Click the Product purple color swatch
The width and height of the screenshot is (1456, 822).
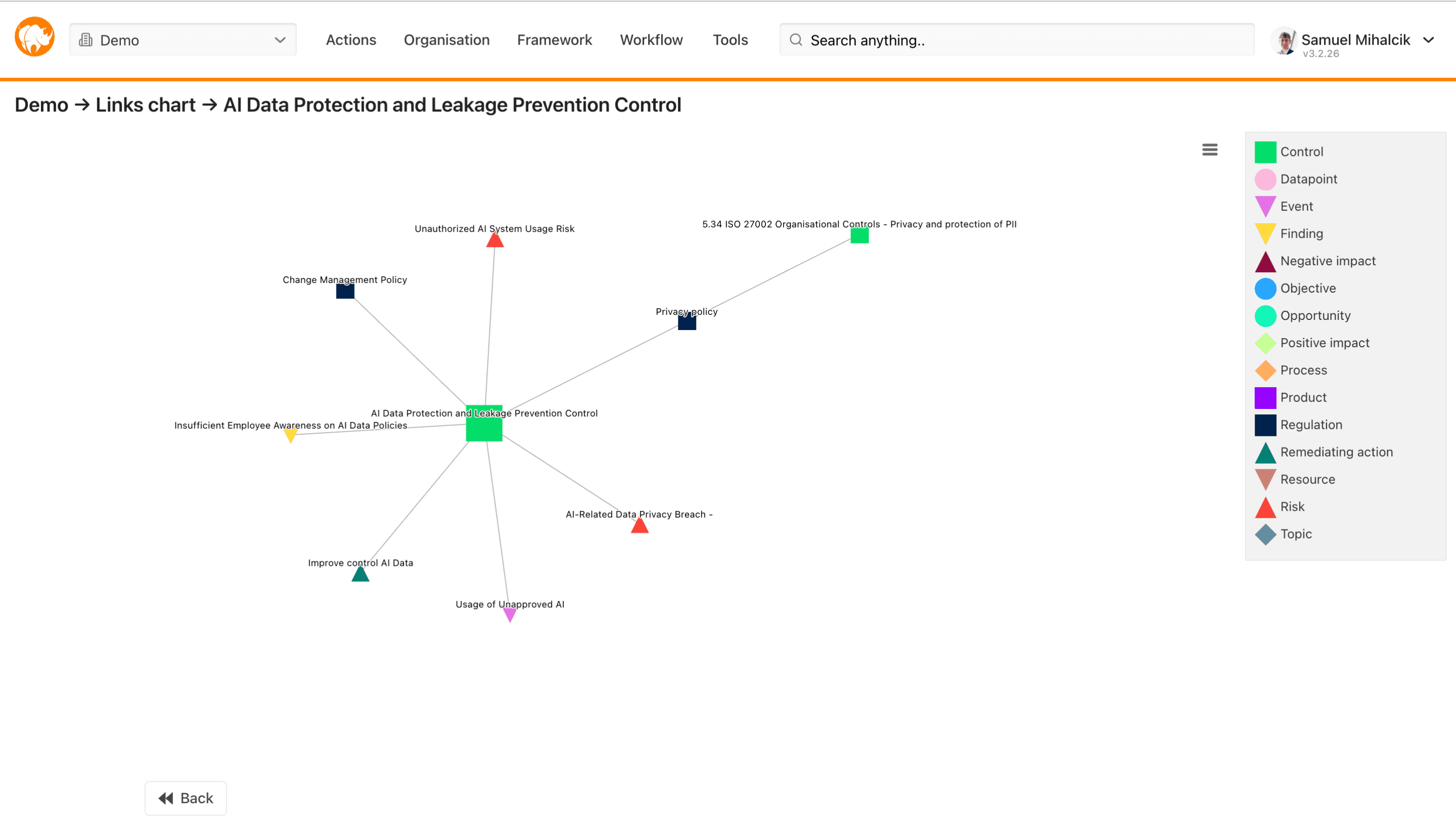1266,397
